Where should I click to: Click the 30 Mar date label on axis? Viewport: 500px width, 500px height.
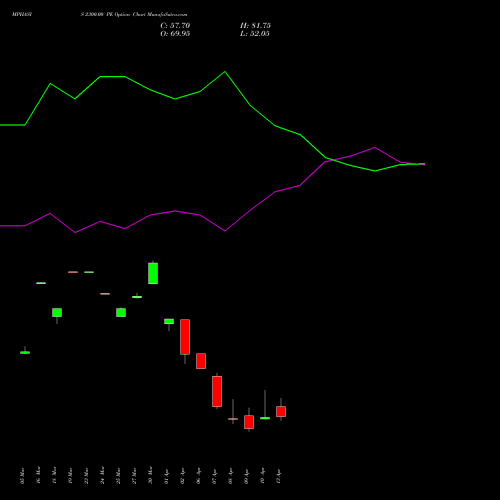pyautogui.click(x=150, y=476)
